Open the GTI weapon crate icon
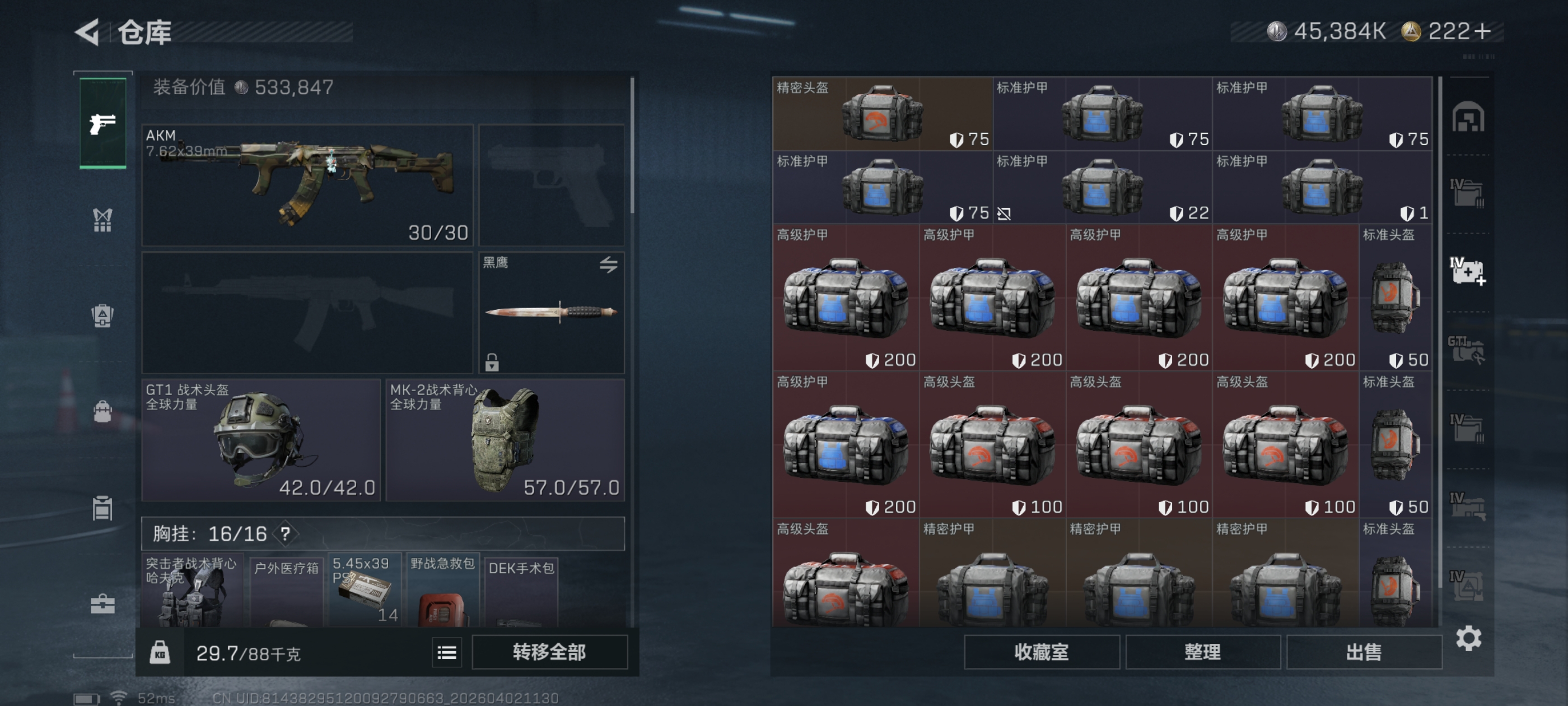1568x706 pixels. click(1468, 350)
